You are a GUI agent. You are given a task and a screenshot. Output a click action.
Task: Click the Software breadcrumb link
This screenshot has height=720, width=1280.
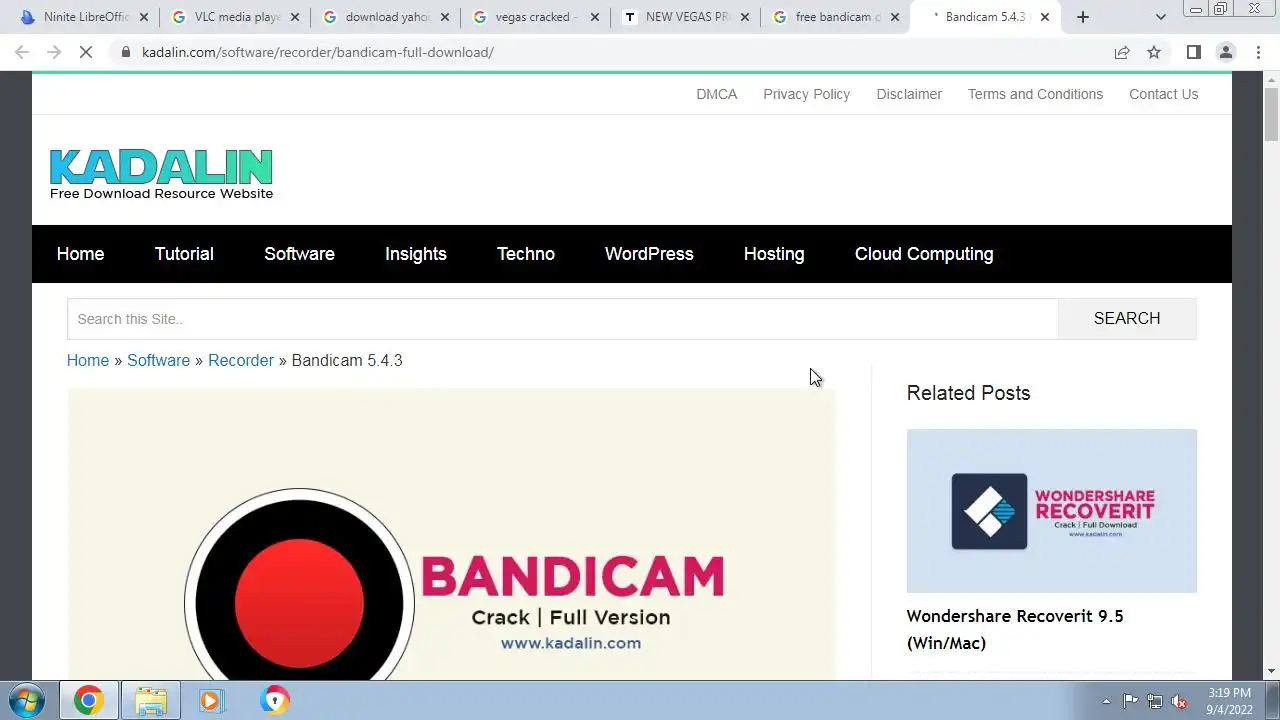coord(158,360)
